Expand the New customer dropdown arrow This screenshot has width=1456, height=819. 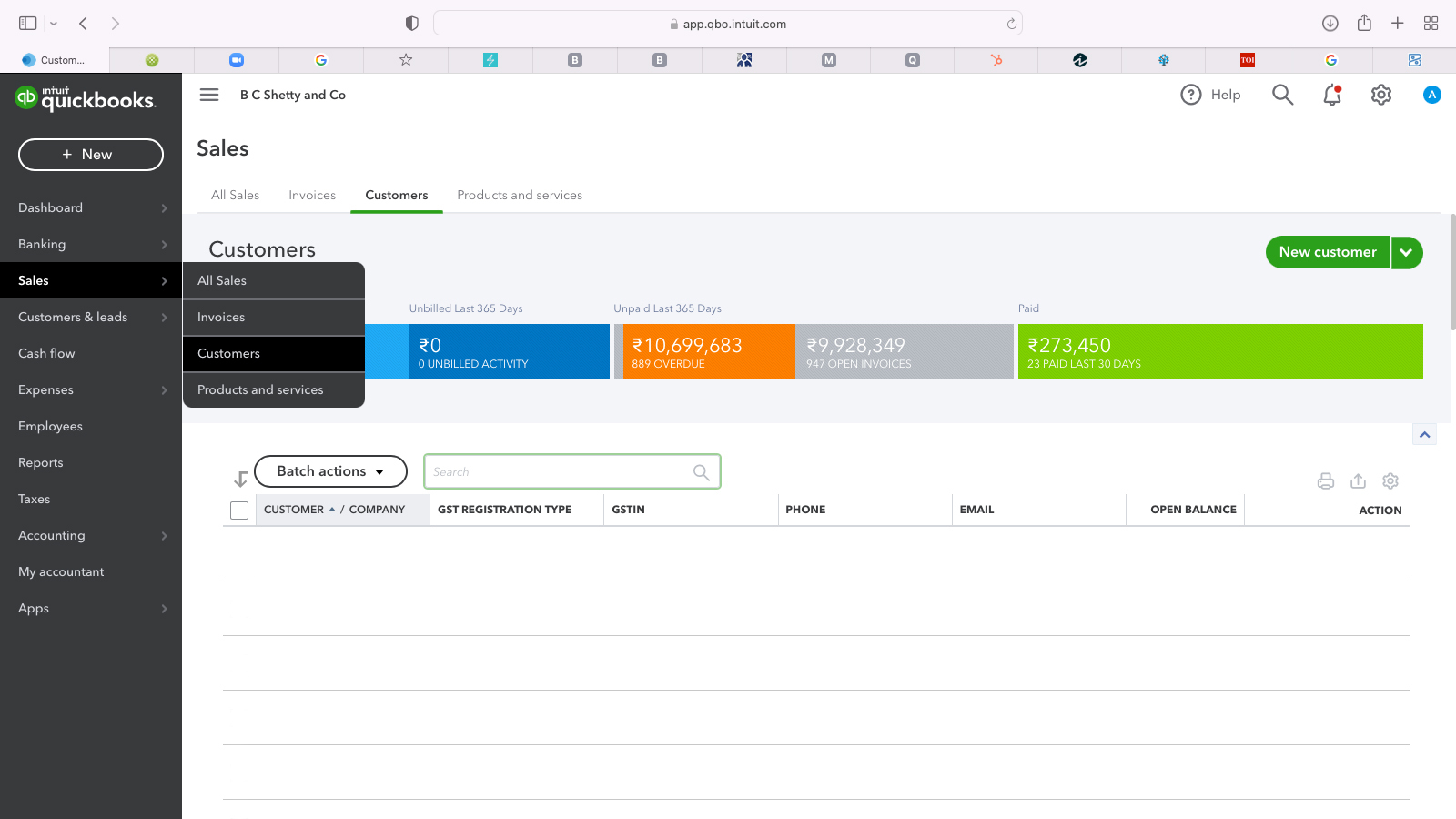click(1406, 253)
